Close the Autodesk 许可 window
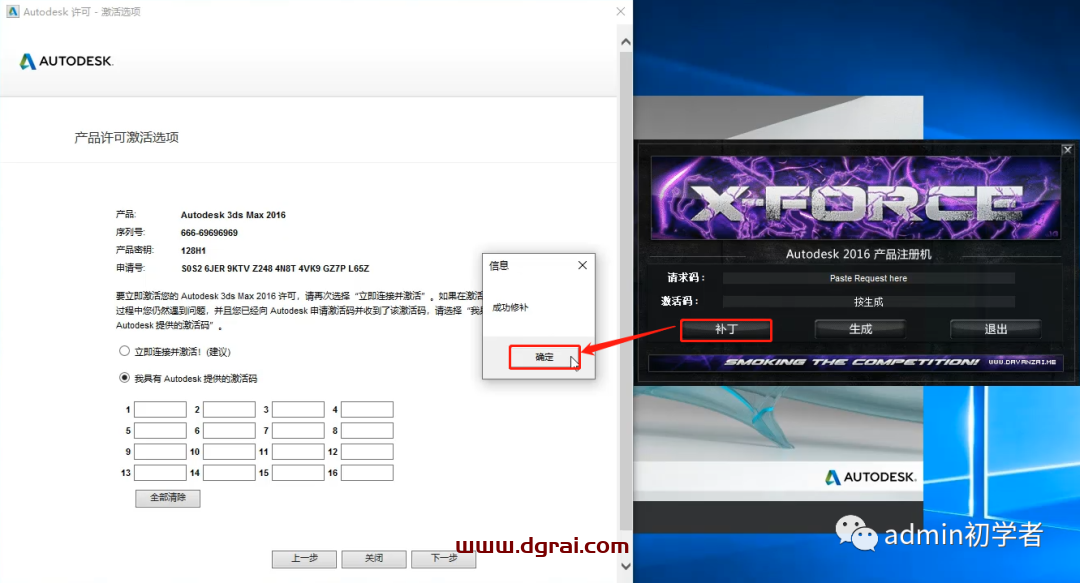 621,12
